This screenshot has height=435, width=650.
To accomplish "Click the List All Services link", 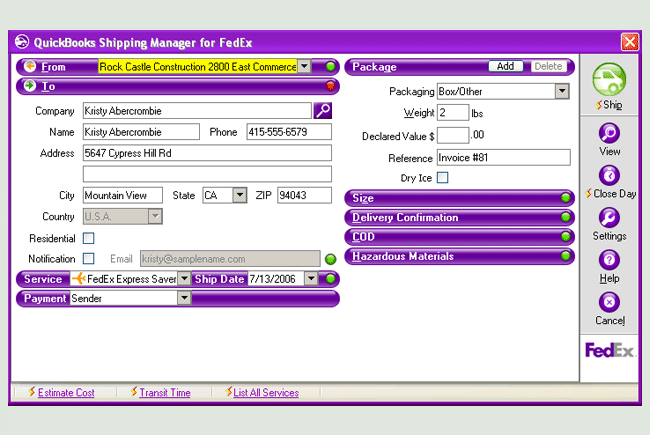I will click(267, 393).
